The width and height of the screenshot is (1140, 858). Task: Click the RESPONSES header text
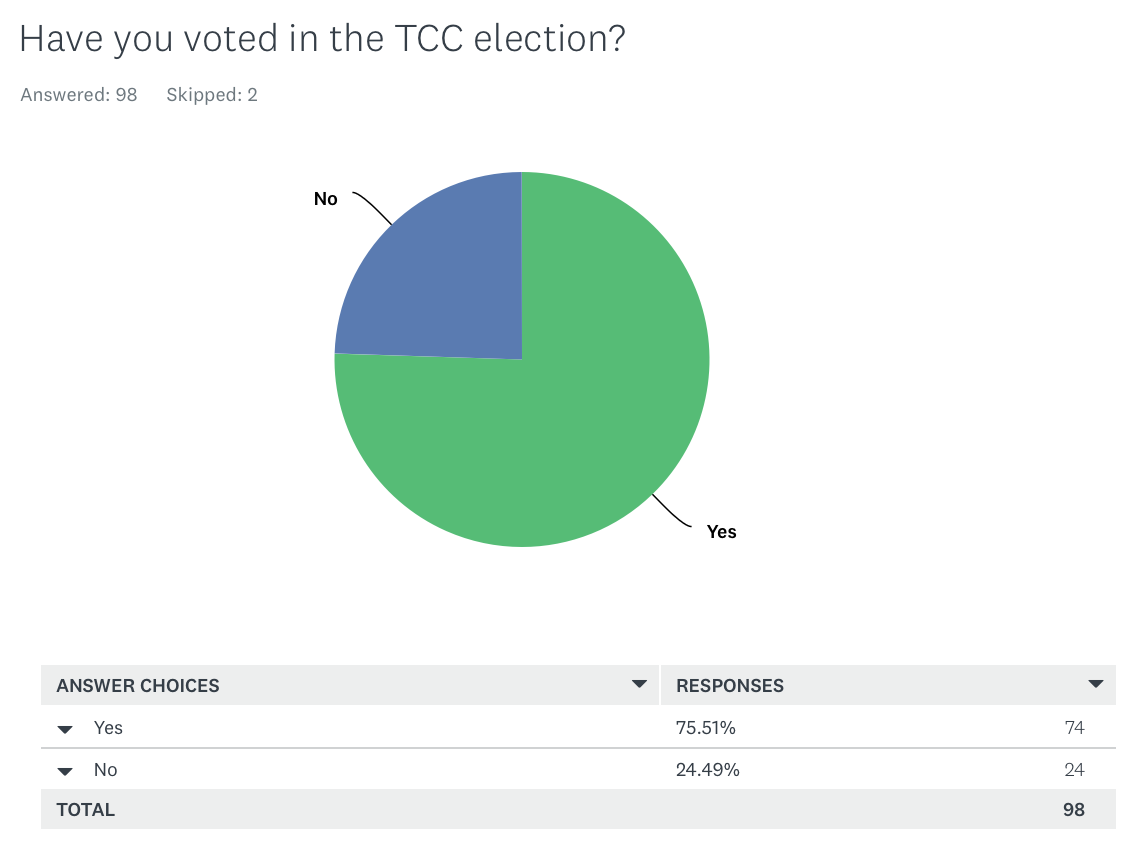tap(730, 686)
